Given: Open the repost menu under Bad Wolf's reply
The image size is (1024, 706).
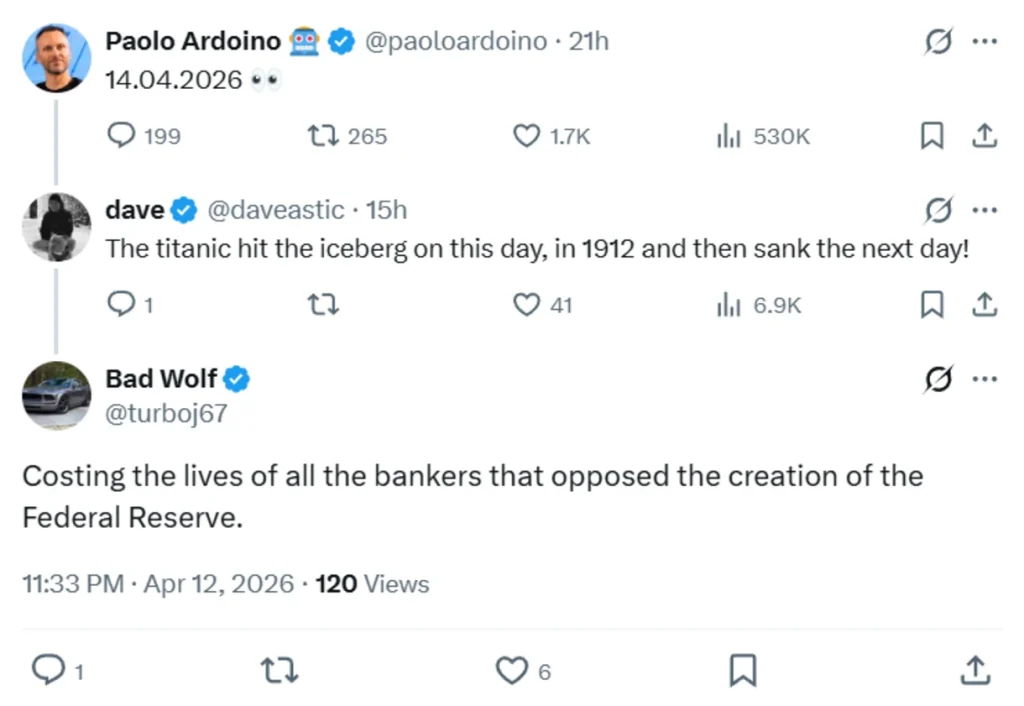Looking at the screenshot, I should tap(281, 671).
